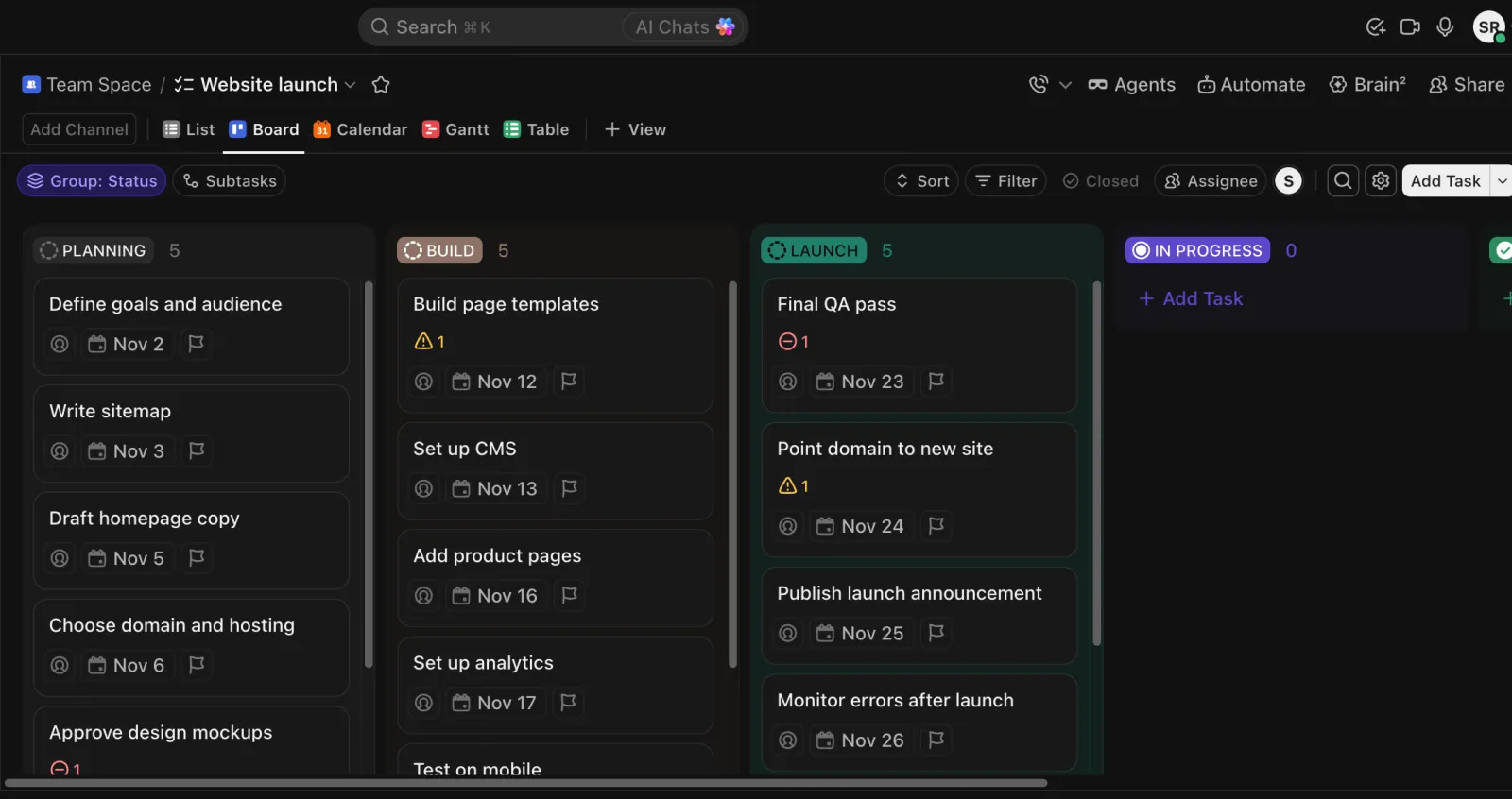Add Task in the In Progress column

(1191, 298)
